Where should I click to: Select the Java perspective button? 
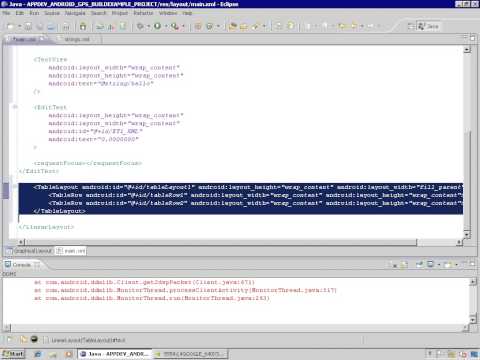tap(428, 26)
